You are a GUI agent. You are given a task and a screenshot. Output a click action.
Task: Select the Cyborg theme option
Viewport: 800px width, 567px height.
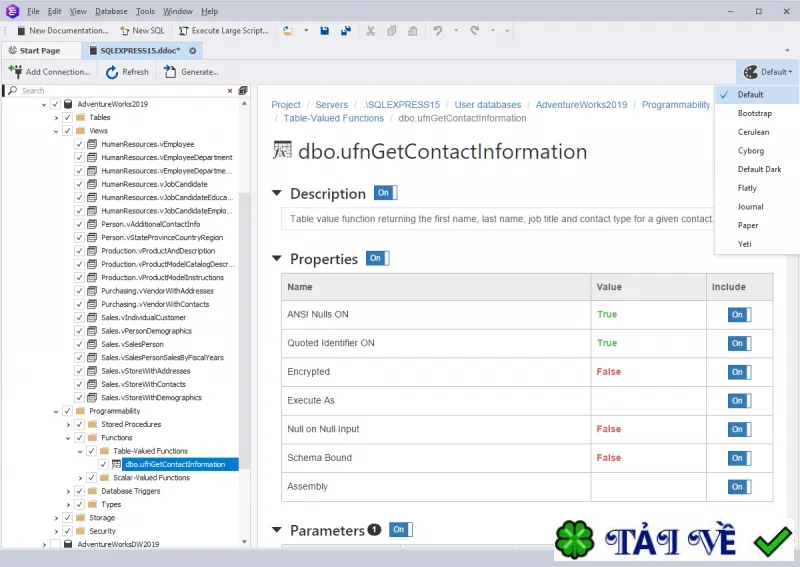751,151
